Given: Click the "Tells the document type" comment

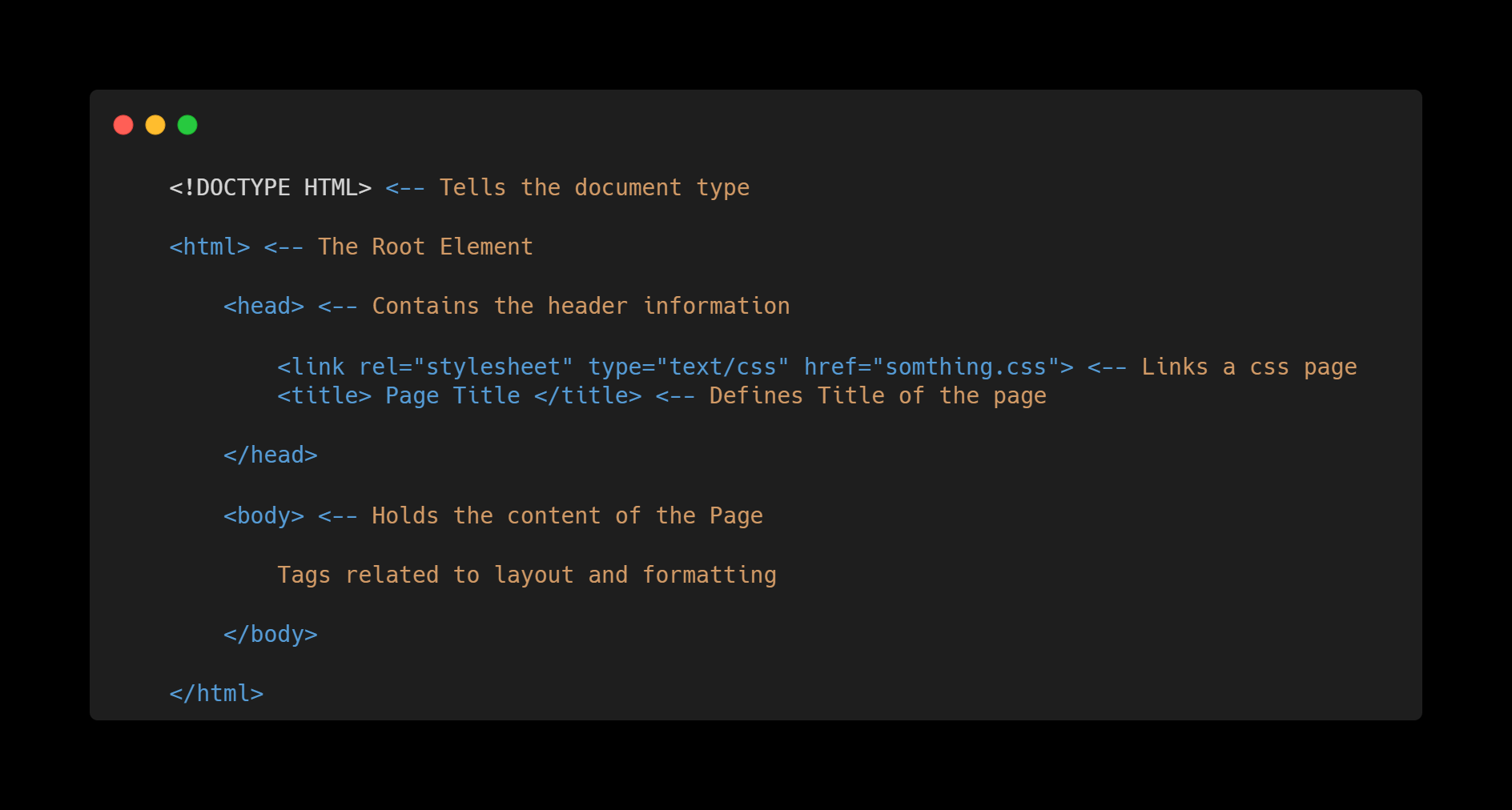Looking at the screenshot, I should [x=594, y=187].
